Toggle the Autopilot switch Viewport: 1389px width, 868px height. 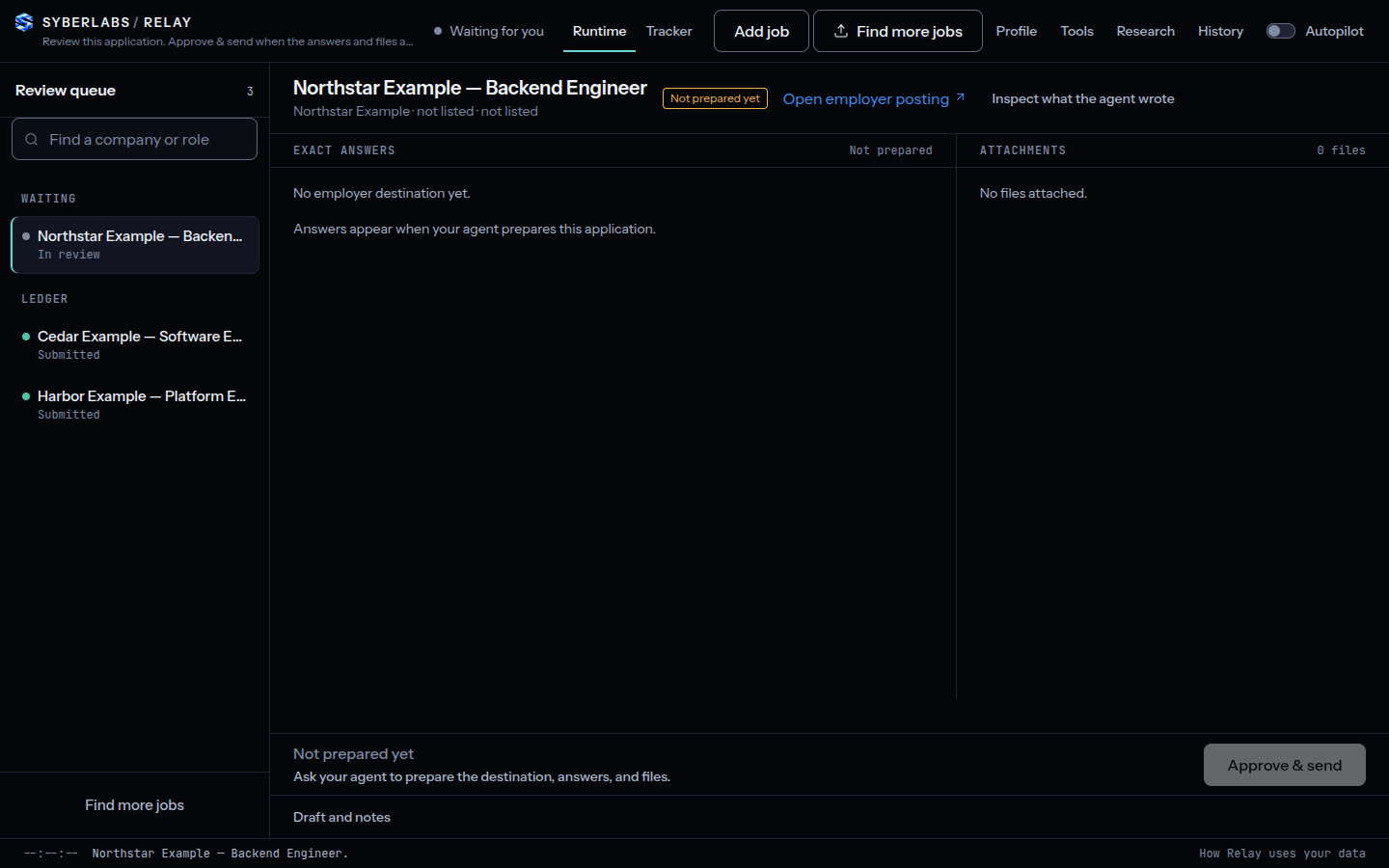coord(1280,31)
